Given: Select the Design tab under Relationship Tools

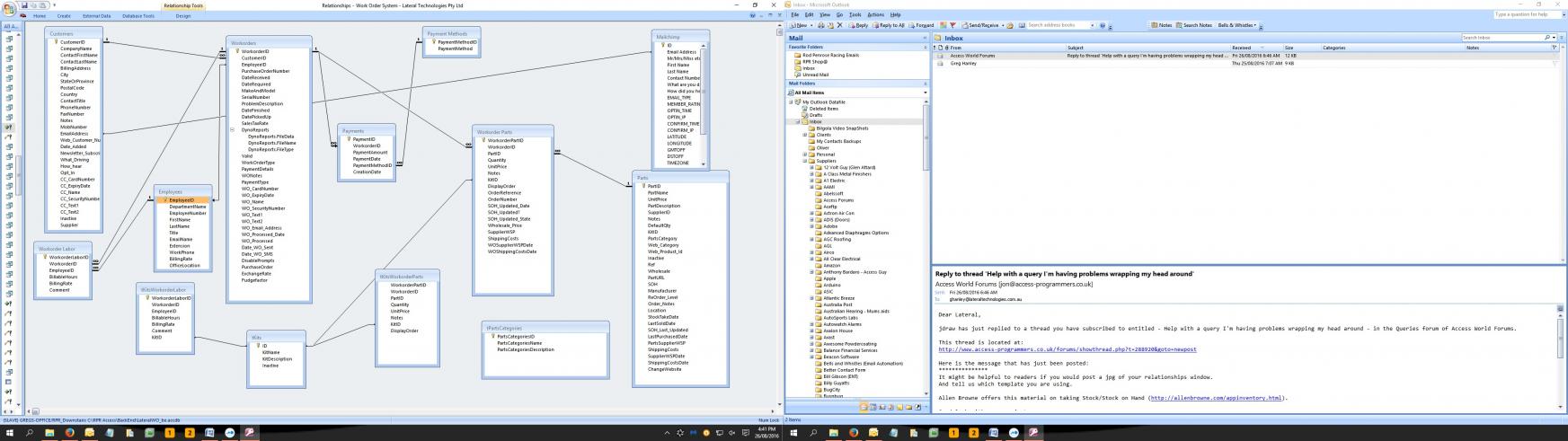Looking at the screenshot, I should 183,15.
